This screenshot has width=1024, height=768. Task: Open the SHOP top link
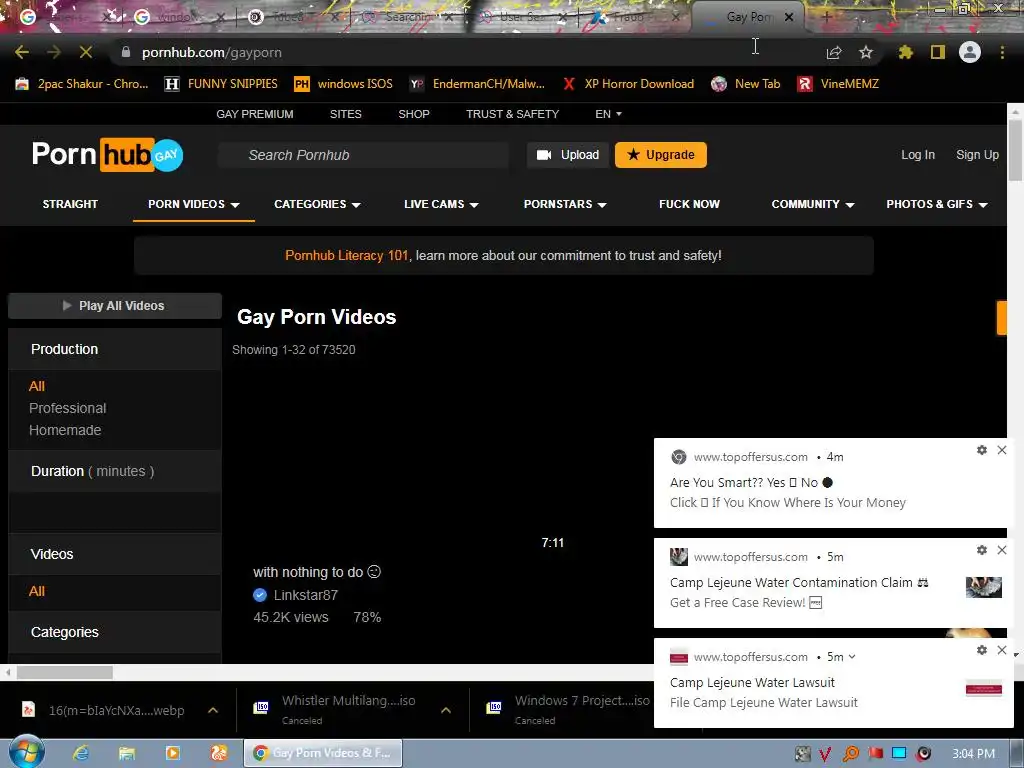coord(413,114)
